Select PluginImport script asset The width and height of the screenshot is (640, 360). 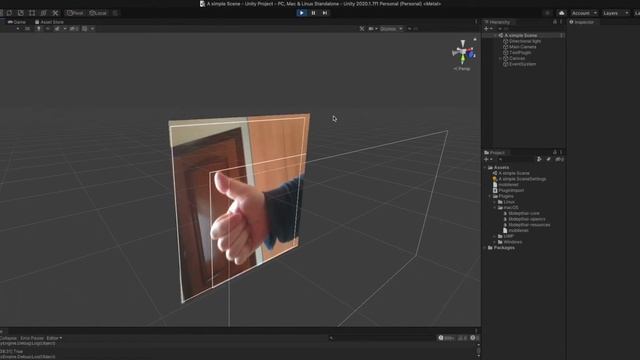pos(511,190)
